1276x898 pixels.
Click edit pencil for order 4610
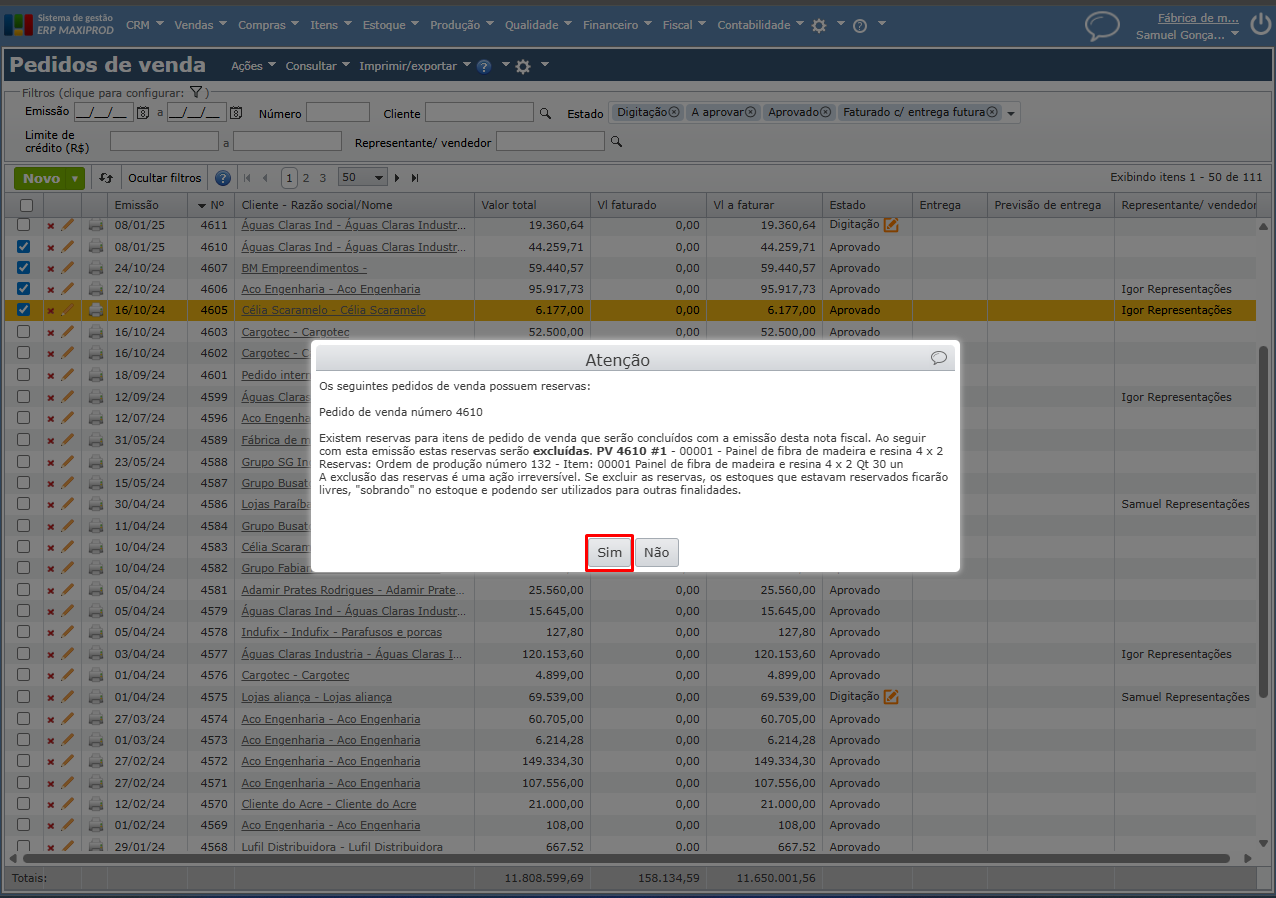(68, 247)
